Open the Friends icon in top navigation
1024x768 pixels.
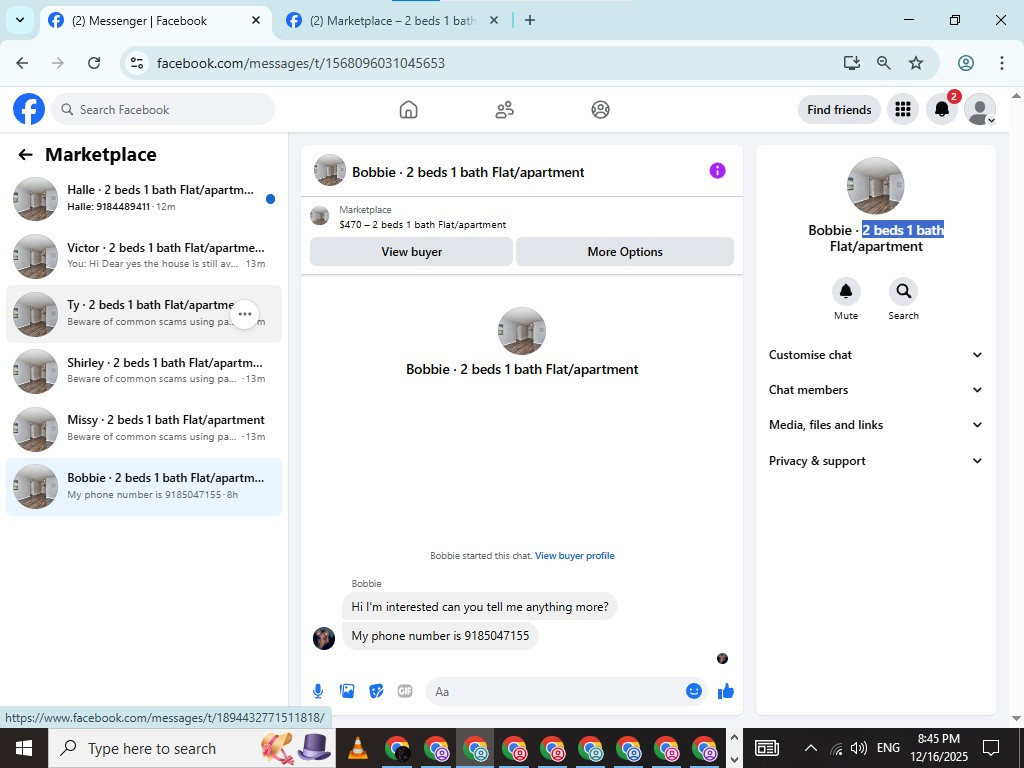[504, 110]
